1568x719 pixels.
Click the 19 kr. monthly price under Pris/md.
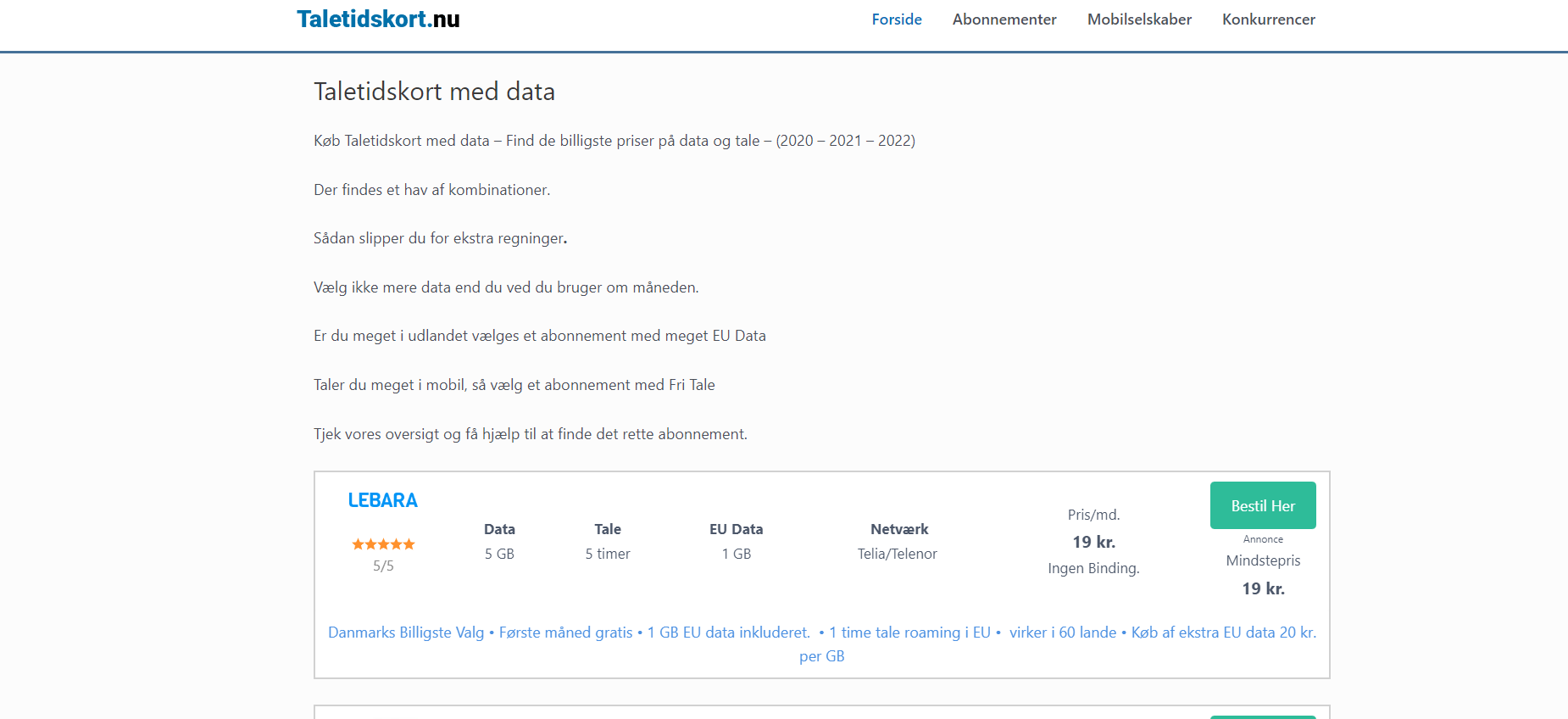1093,542
